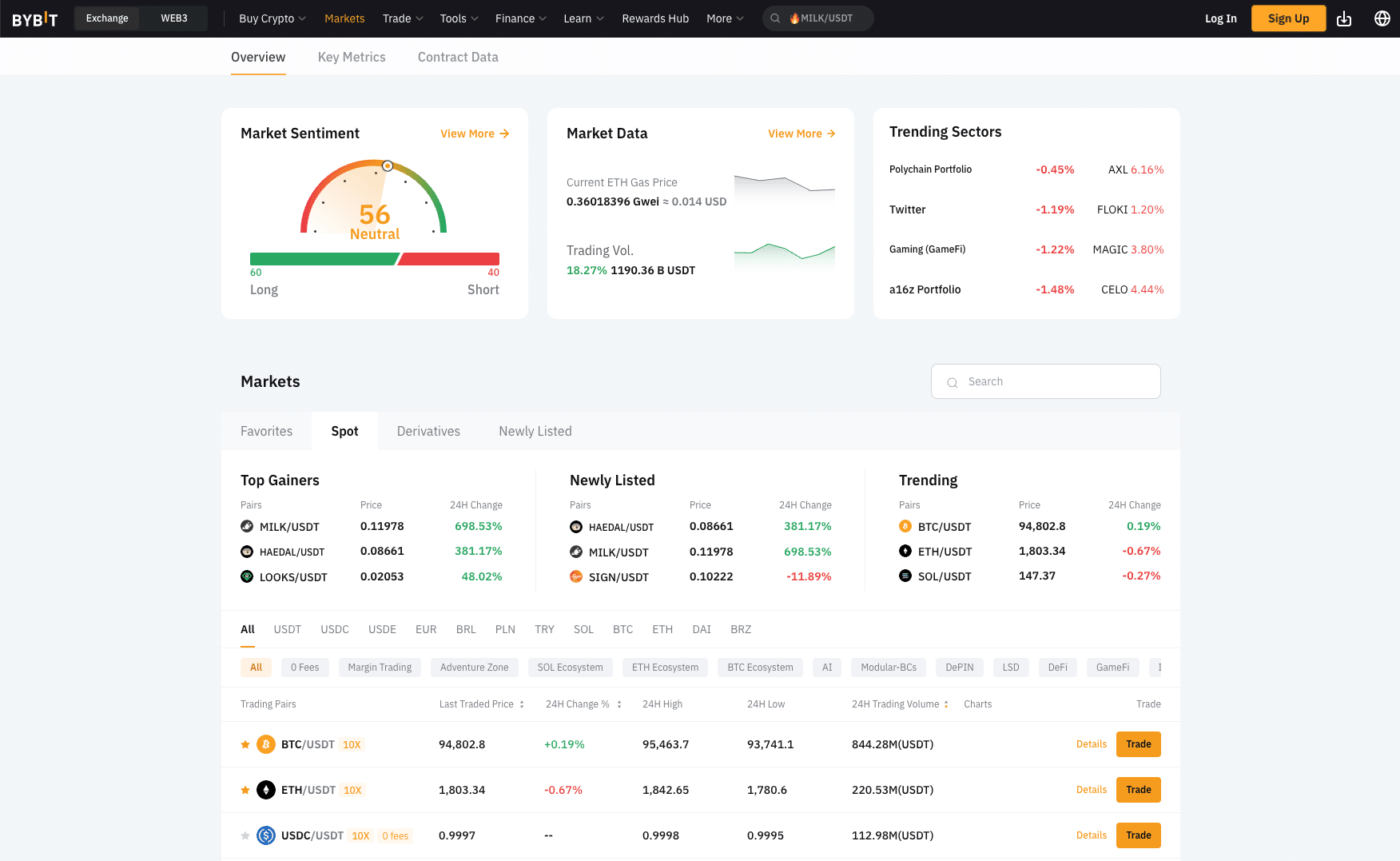Select the 0 Fees filter chip
The height and width of the screenshot is (861, 1400).
tap(305, 668)
